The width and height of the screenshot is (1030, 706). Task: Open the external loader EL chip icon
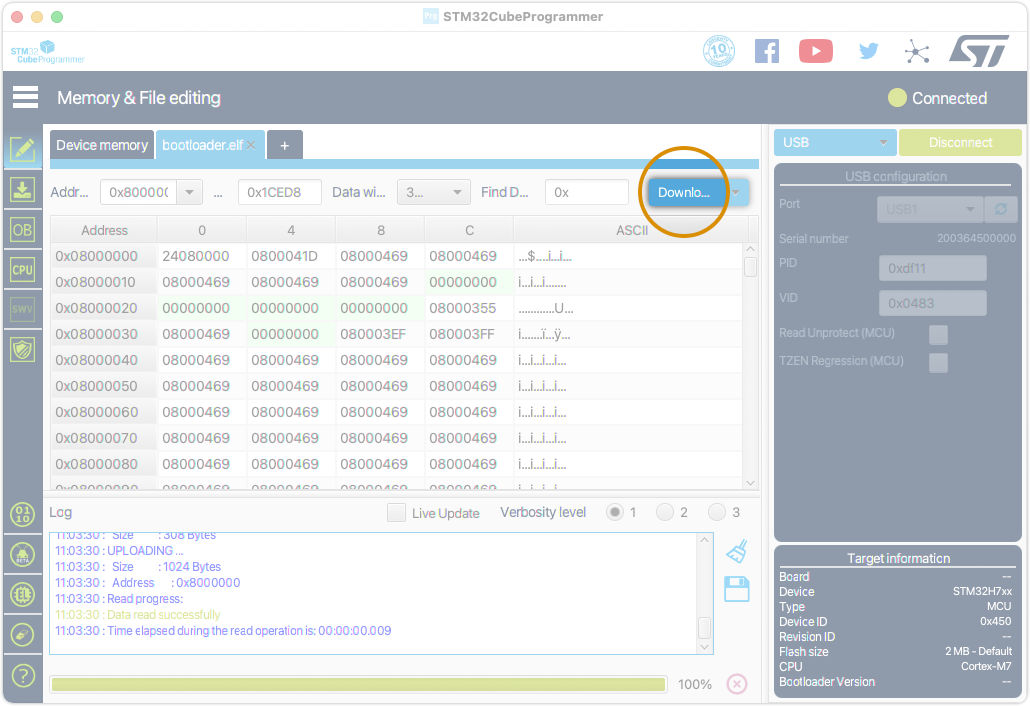pyautogui.click(x=23, y=595)
